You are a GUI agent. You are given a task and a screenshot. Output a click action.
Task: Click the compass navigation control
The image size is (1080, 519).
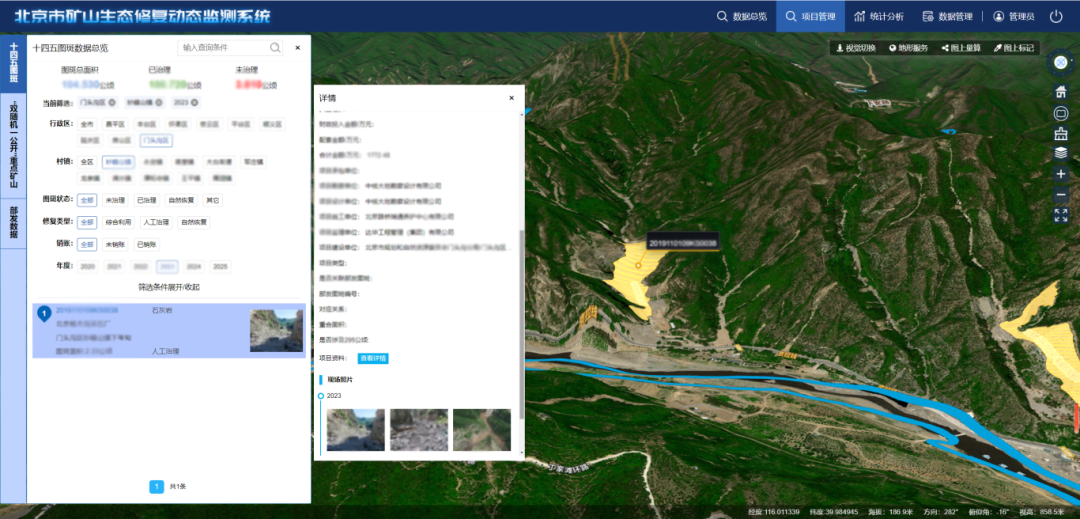[x=1061, y=62]
